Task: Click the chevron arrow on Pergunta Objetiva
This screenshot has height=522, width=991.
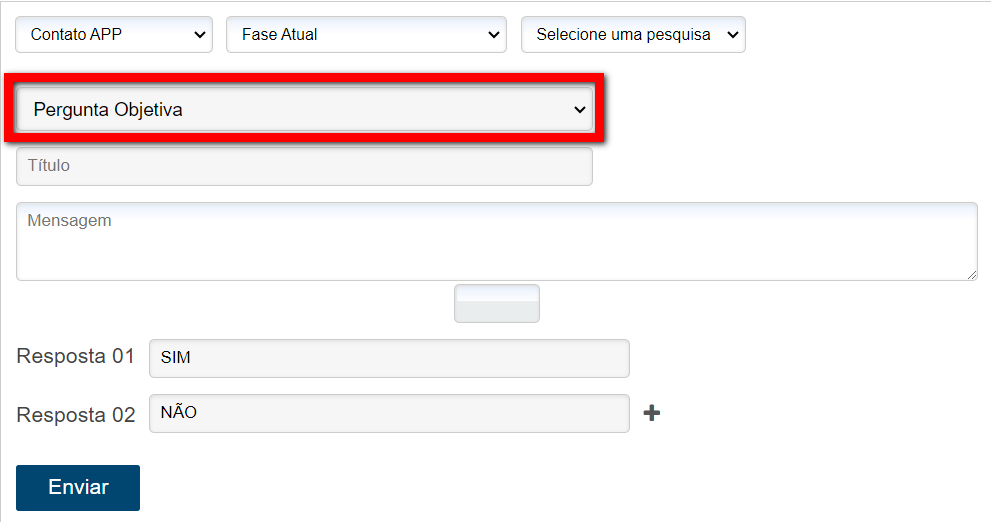Action: point(579,110)
